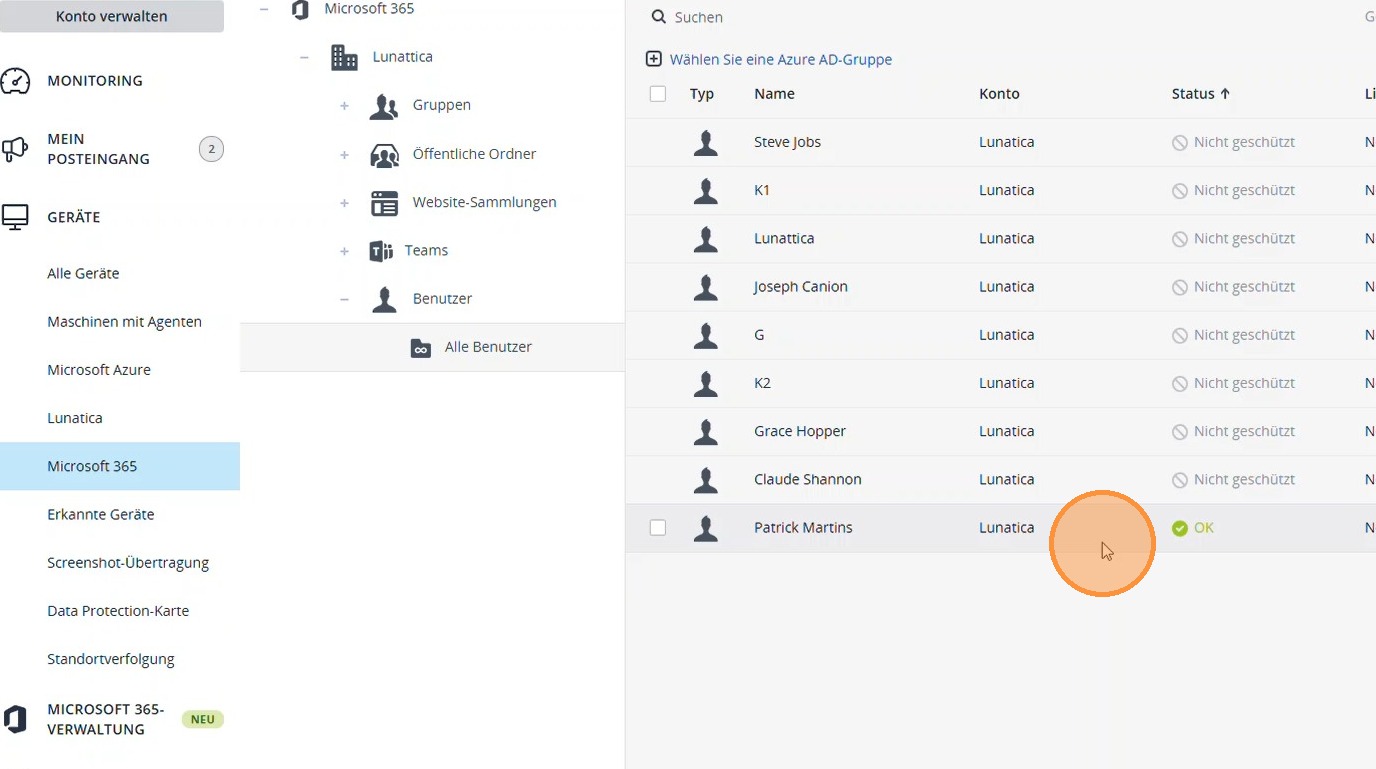Sort by the Name column header
The image size is (1376, 769).
(774, 93)
